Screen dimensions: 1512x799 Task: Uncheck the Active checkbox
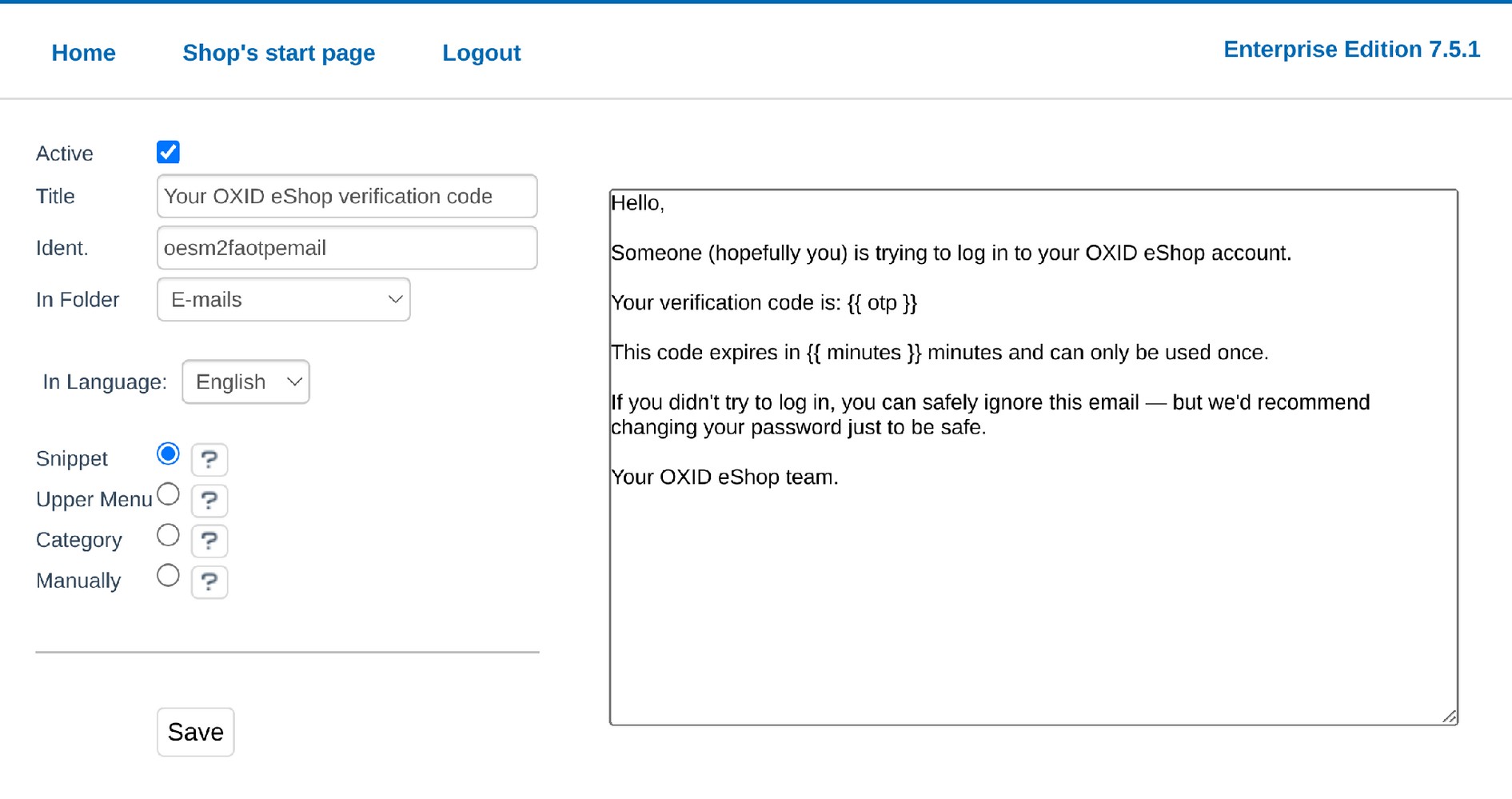[x=168, y=152]
